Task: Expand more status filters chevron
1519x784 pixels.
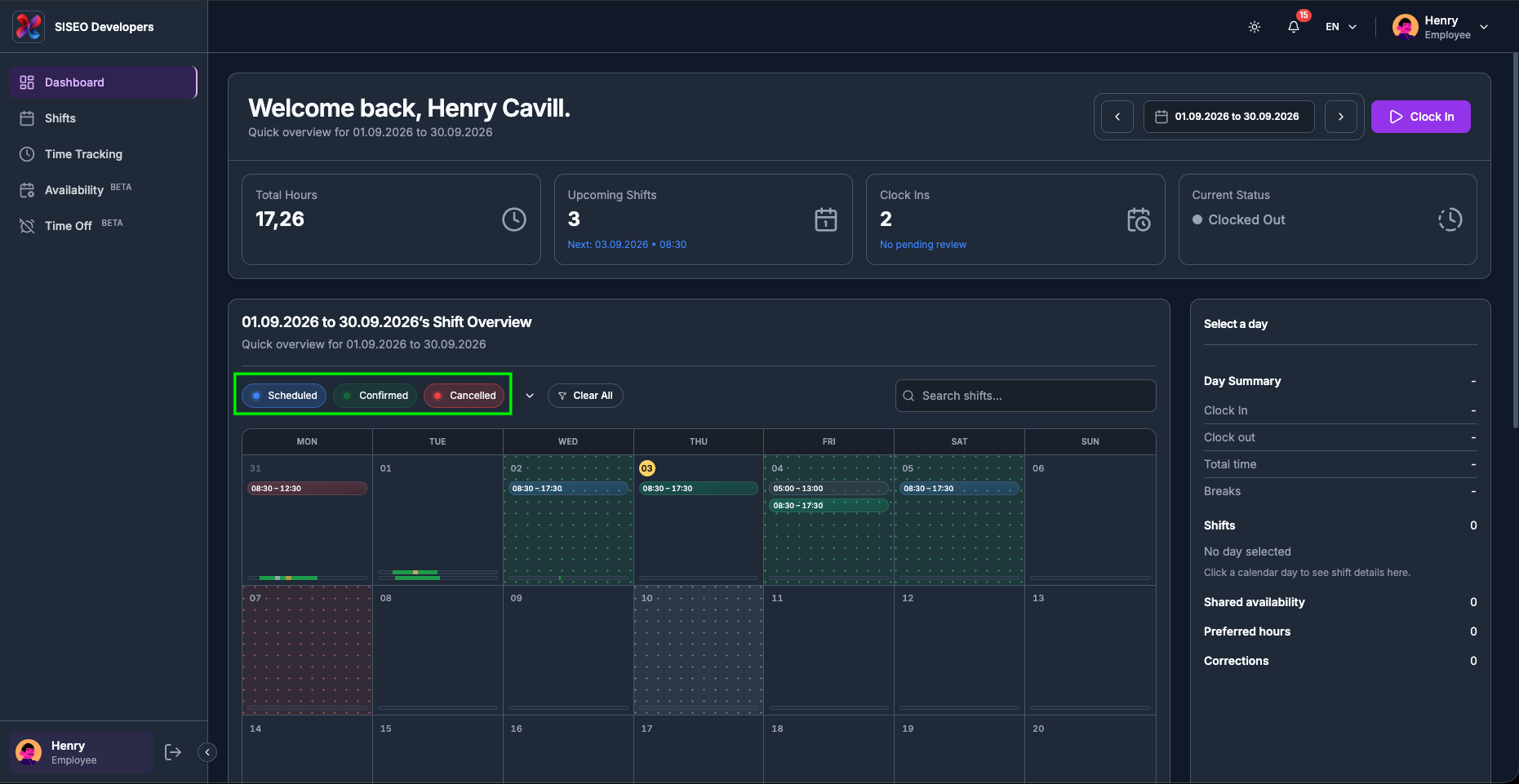Action: click(530, 396)
